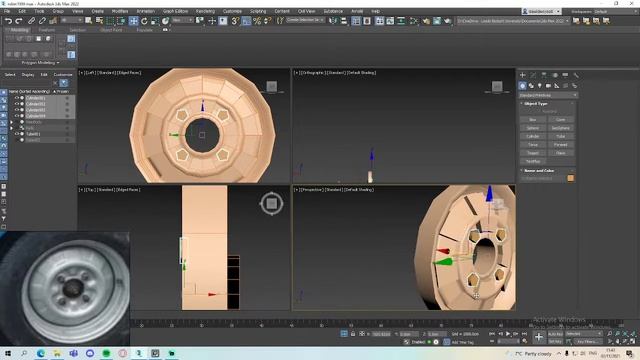Click the Redo arrow in main toolbar

(x=19, y=21)
